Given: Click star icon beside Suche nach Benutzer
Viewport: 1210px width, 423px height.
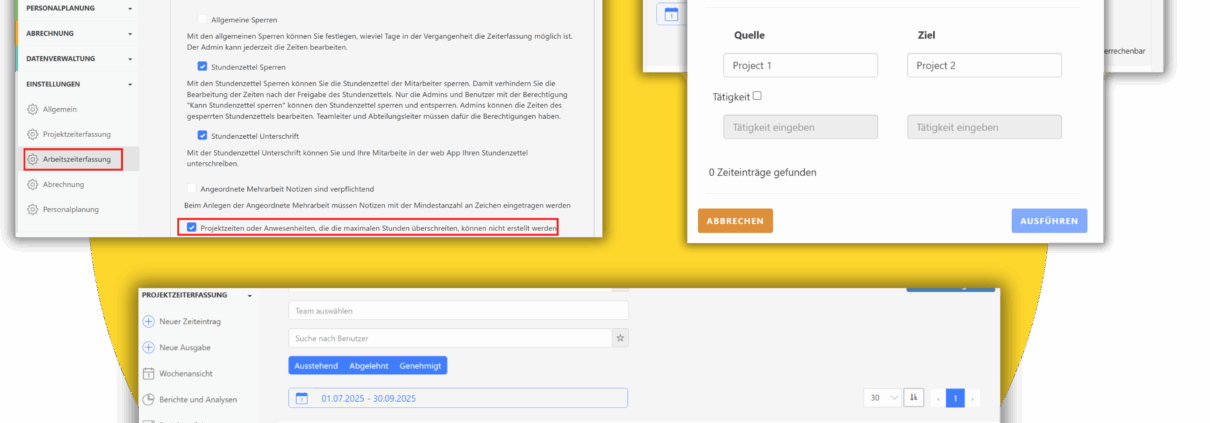Looking at the screenshot, I should coord(621,339).
